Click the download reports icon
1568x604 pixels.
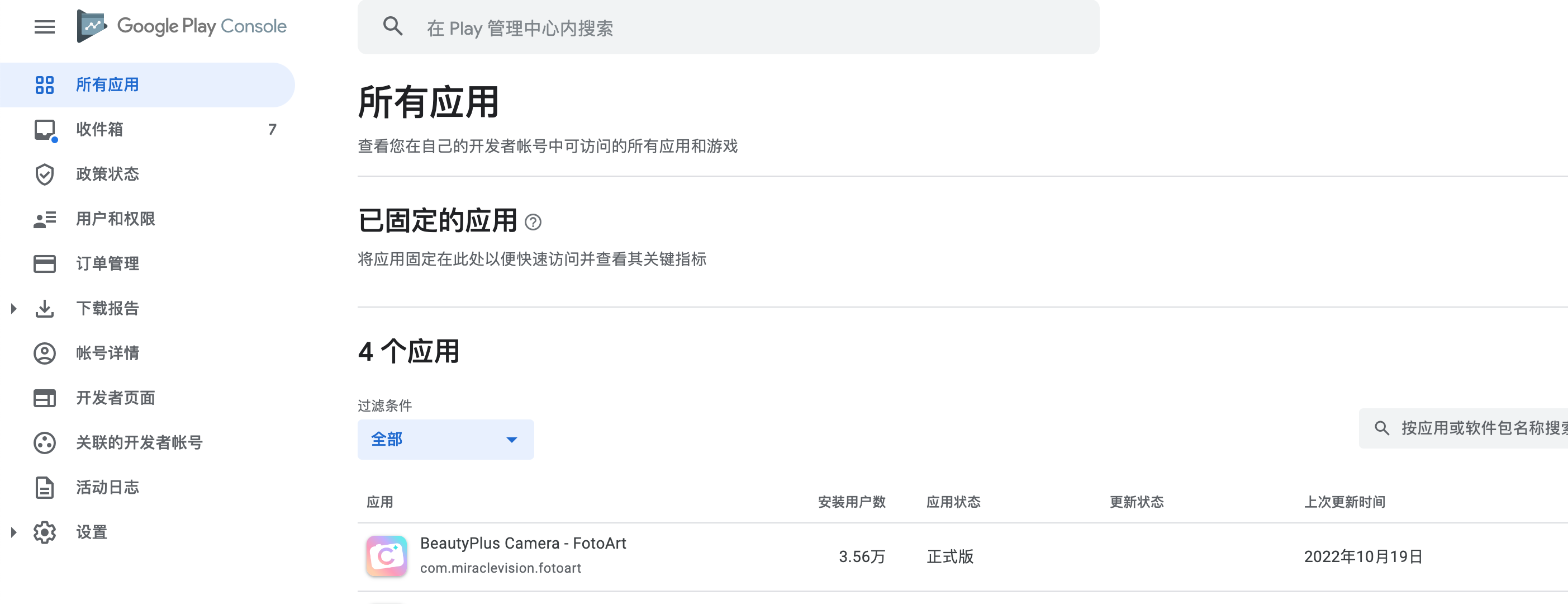pyautogui.click(x=45, y=308)
